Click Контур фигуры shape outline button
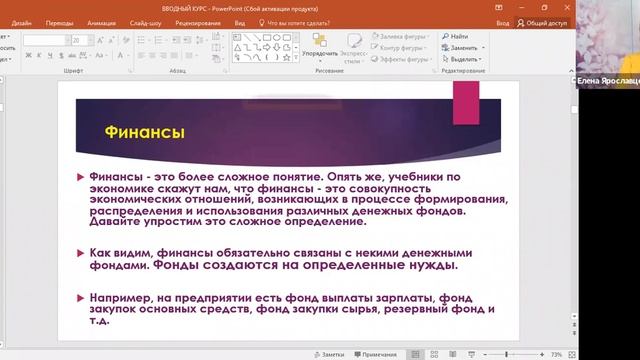 coord(399,48)
